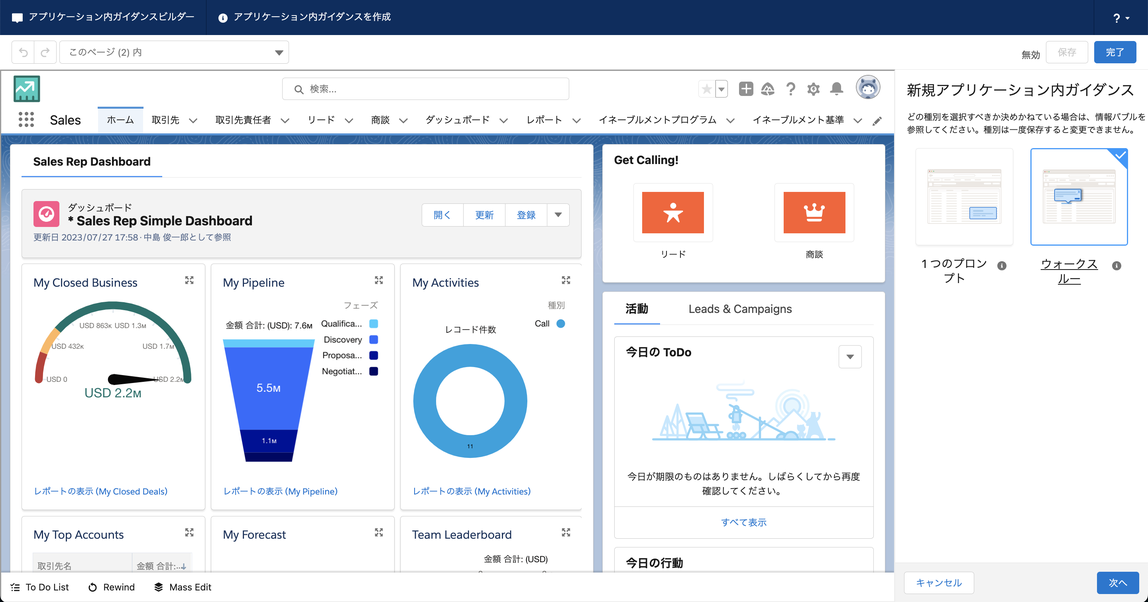Open dashboard actions dropdown next to 登録
The width and height of the screenshot is (1148, 602).
(558, 215)
